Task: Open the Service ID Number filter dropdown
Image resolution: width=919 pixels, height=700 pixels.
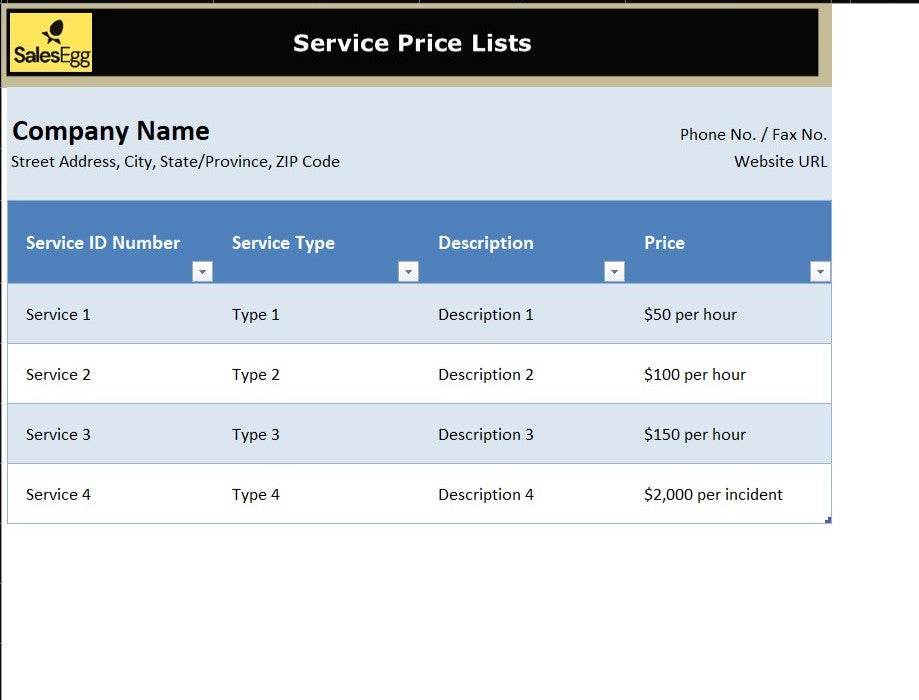Action: tap(202, 271)
